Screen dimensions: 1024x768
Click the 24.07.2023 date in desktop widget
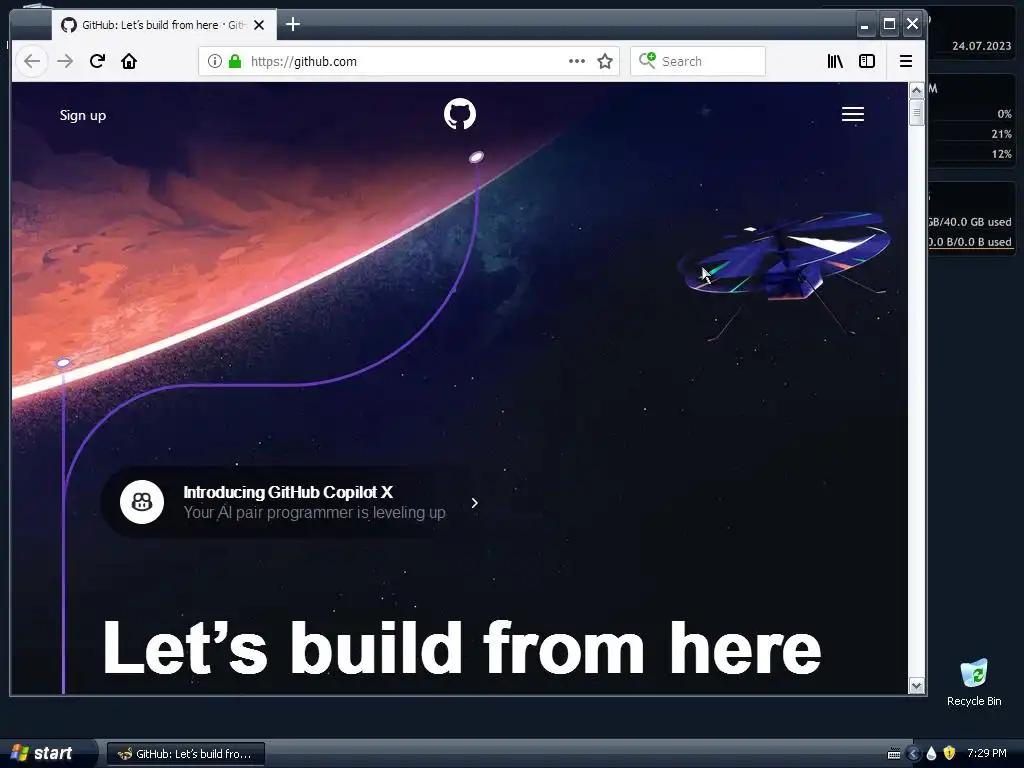tap(981, 46)
